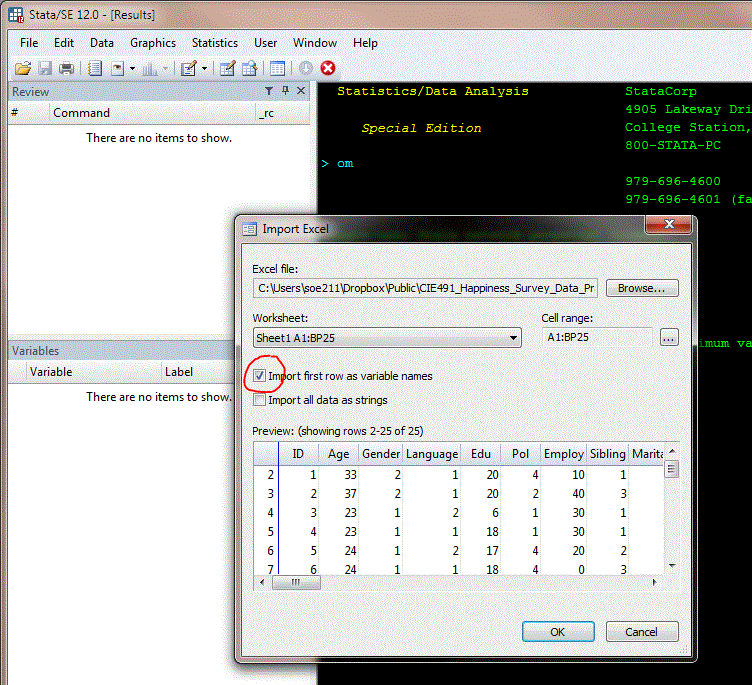Viewport: 752px width, 685px height.
Task: Open the Do-file Editor icon
Action: (189, 69)
